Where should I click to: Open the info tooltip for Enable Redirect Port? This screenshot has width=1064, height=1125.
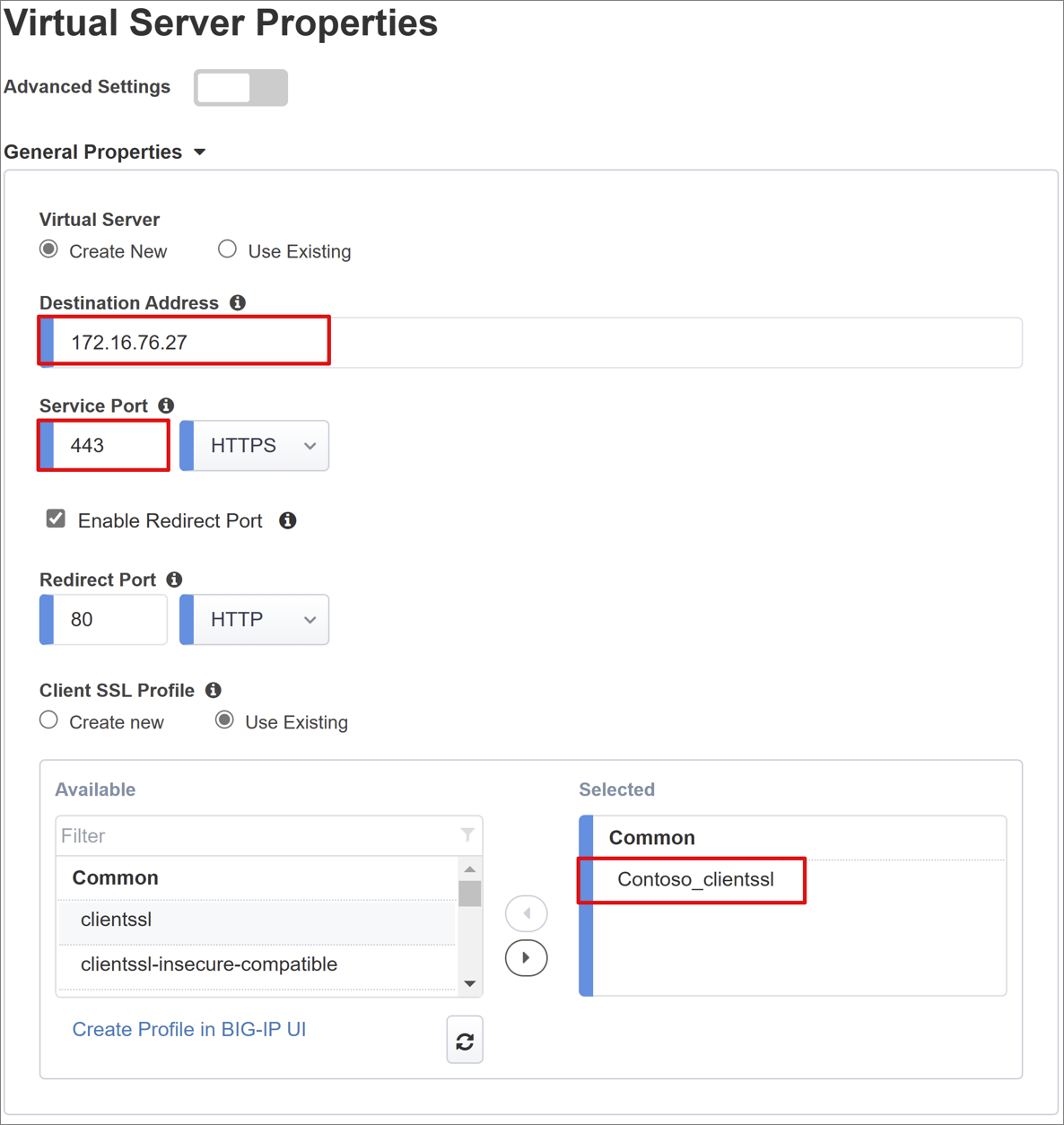point(288,520)
